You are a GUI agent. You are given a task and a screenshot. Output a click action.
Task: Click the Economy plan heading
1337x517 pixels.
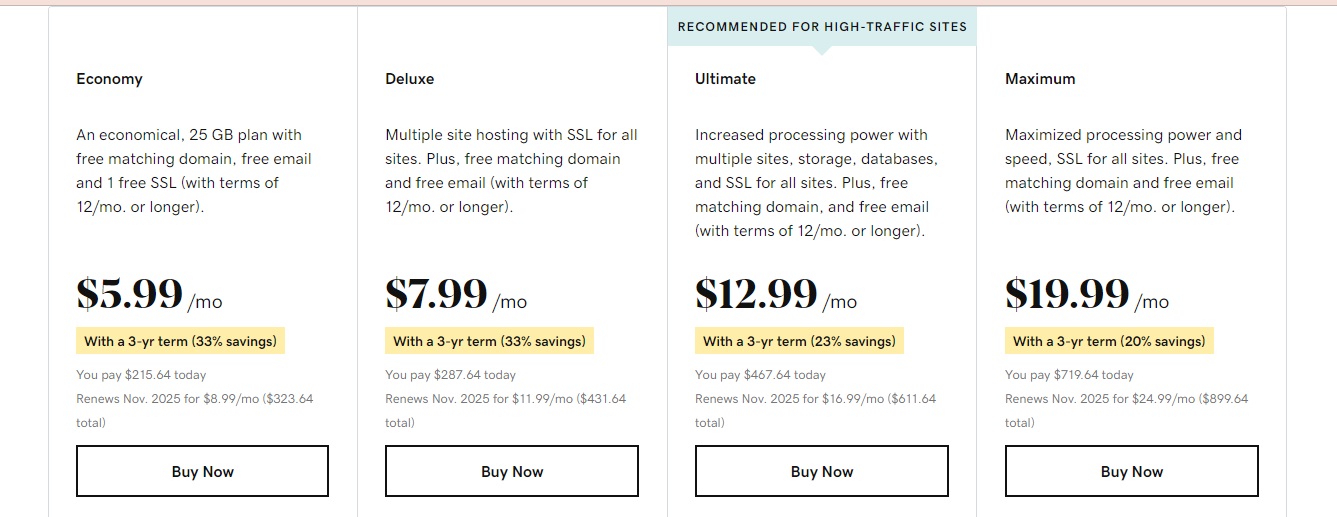109,79
